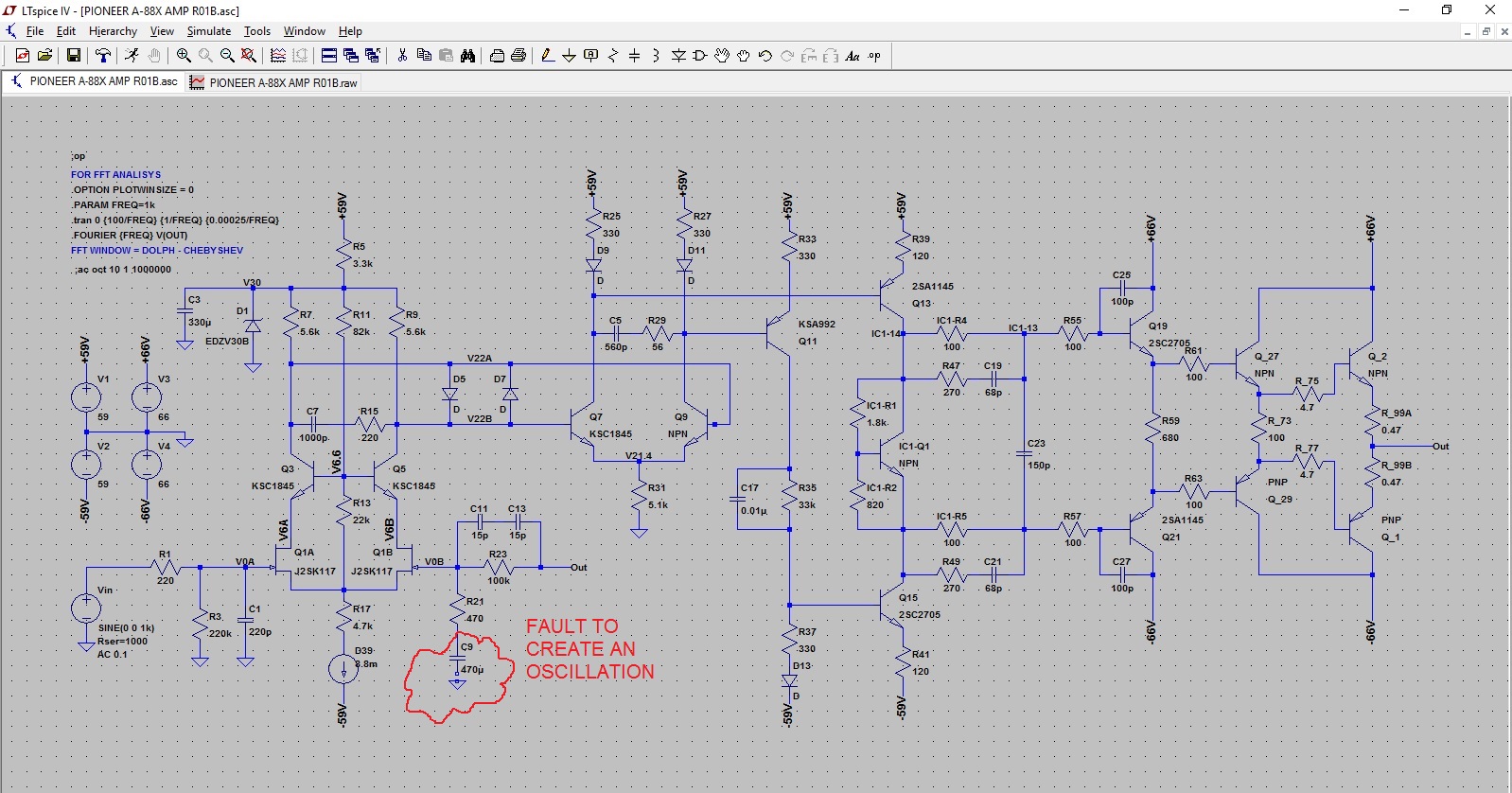This screenshot has width=1512, height=793.
Task: Select transistor Q15 2SC2705
Action: pyautogui.click(x=889, y=606)
